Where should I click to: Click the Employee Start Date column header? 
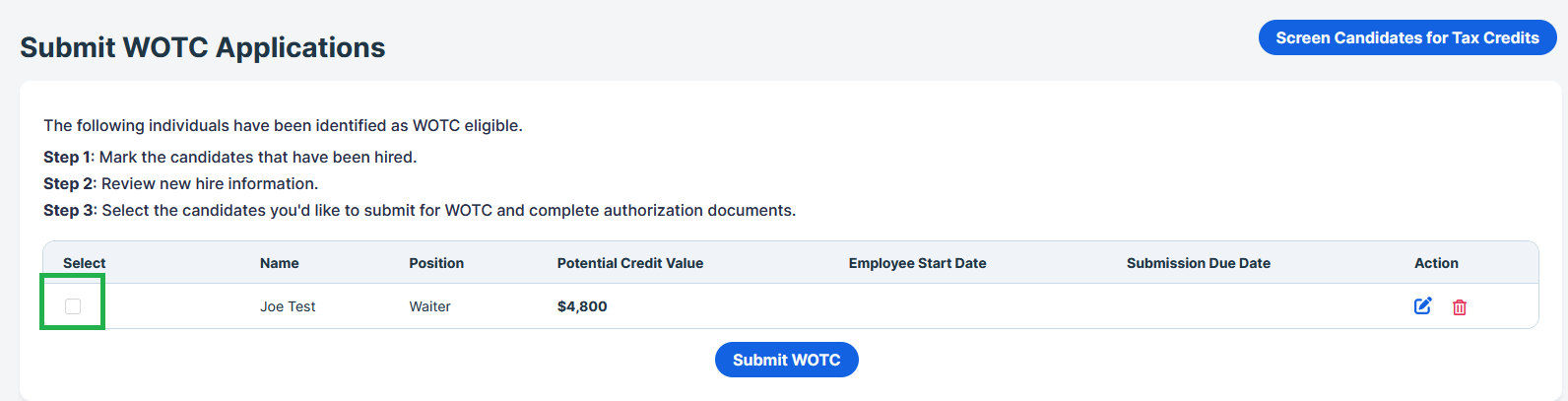coord(917,263)
